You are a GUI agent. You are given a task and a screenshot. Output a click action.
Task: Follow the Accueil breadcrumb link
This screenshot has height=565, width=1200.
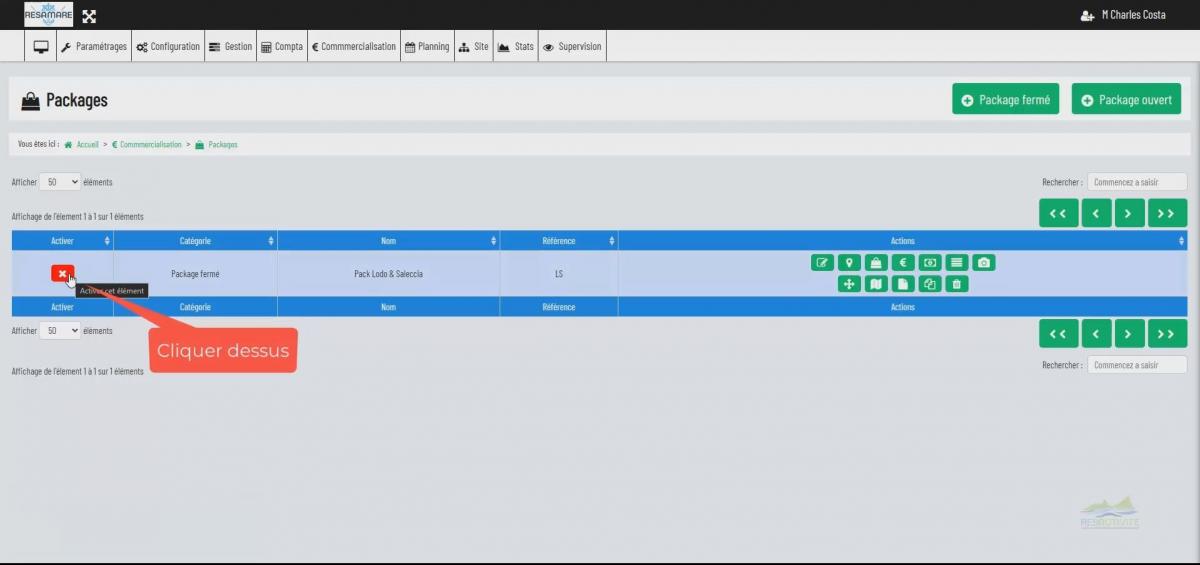pos(82,144)
